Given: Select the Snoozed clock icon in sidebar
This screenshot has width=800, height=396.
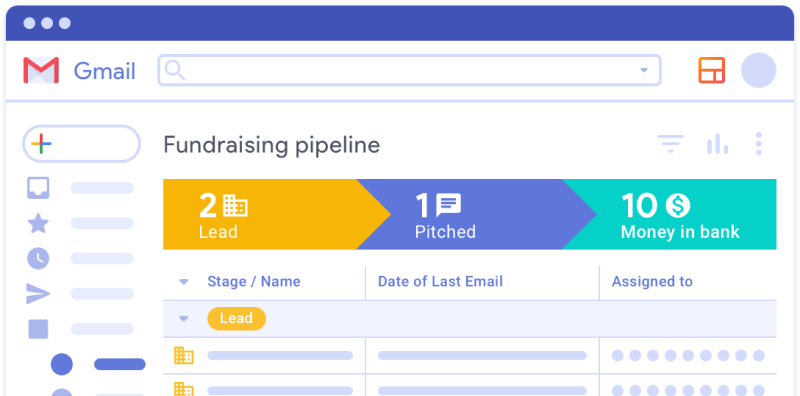Looking at the screenshot, I should point(38,259).
